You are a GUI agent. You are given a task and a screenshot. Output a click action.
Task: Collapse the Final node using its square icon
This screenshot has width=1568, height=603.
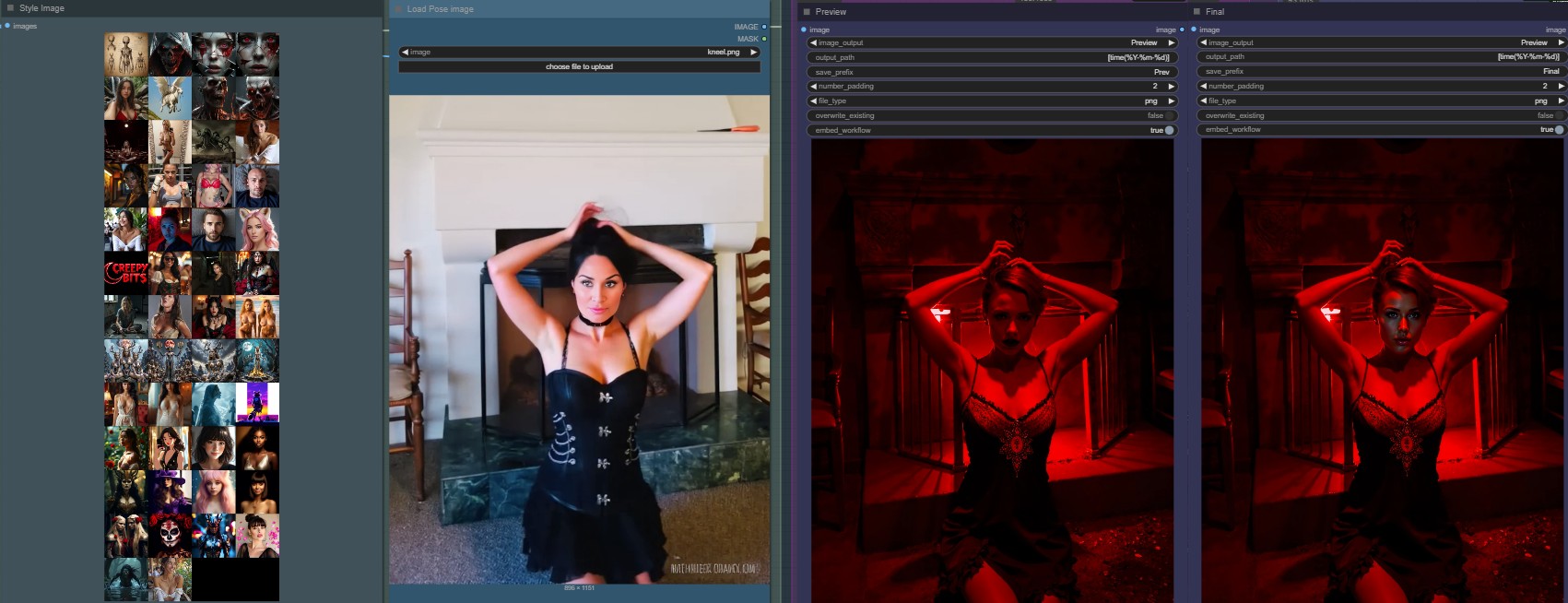coord(1197,12)
